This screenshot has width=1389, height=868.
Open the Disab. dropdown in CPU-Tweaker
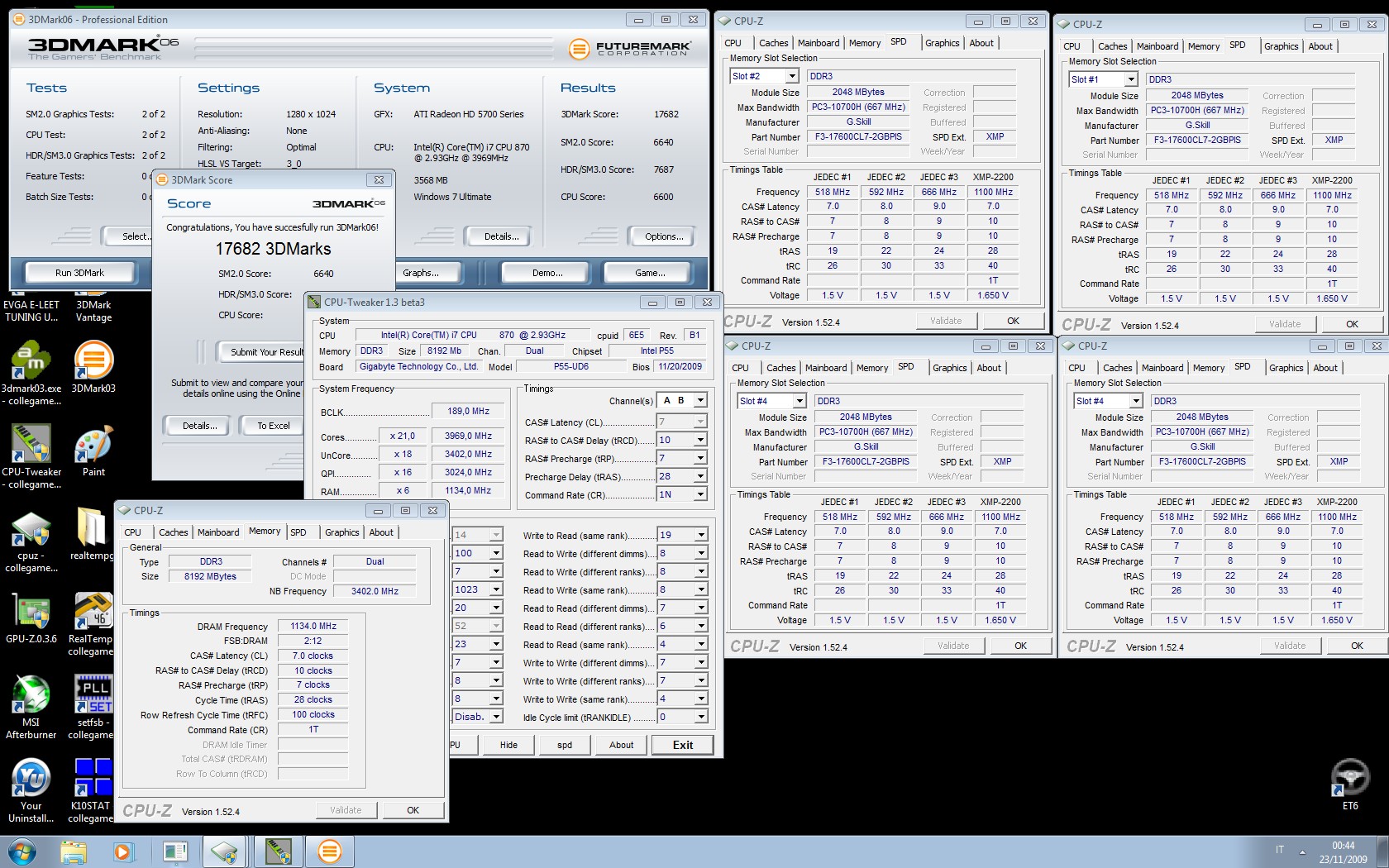tap(496, 717)
